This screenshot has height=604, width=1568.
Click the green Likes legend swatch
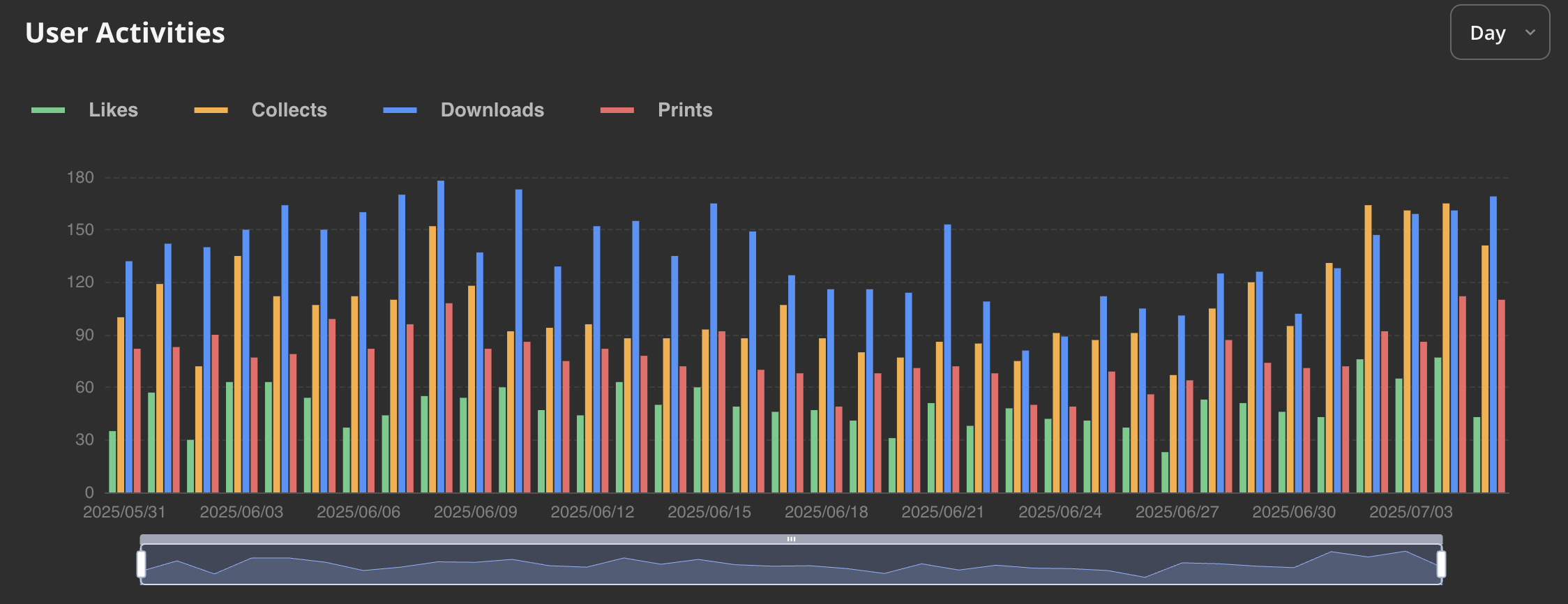pos(48,110)
